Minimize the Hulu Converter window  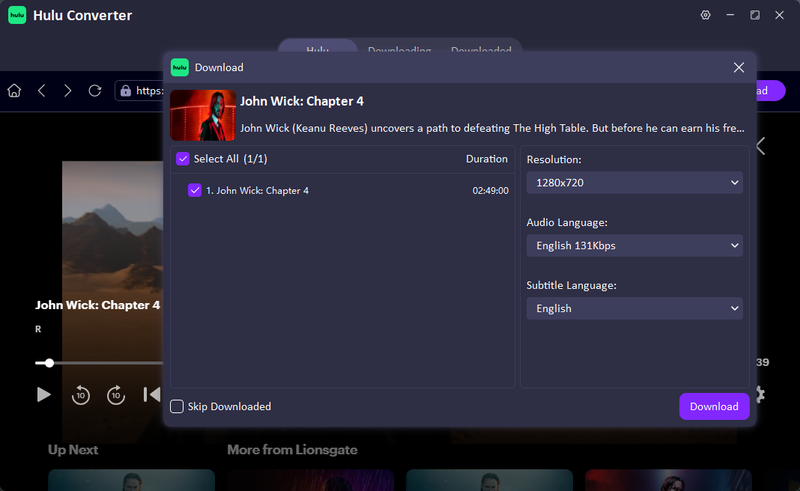coord(730,15)
